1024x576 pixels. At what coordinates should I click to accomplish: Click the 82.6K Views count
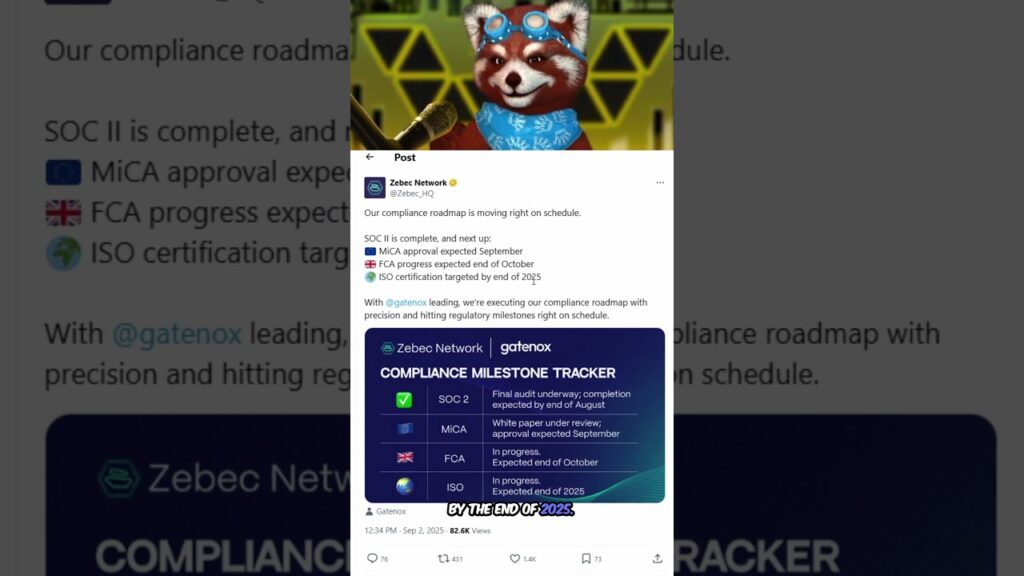pos(470,530)
